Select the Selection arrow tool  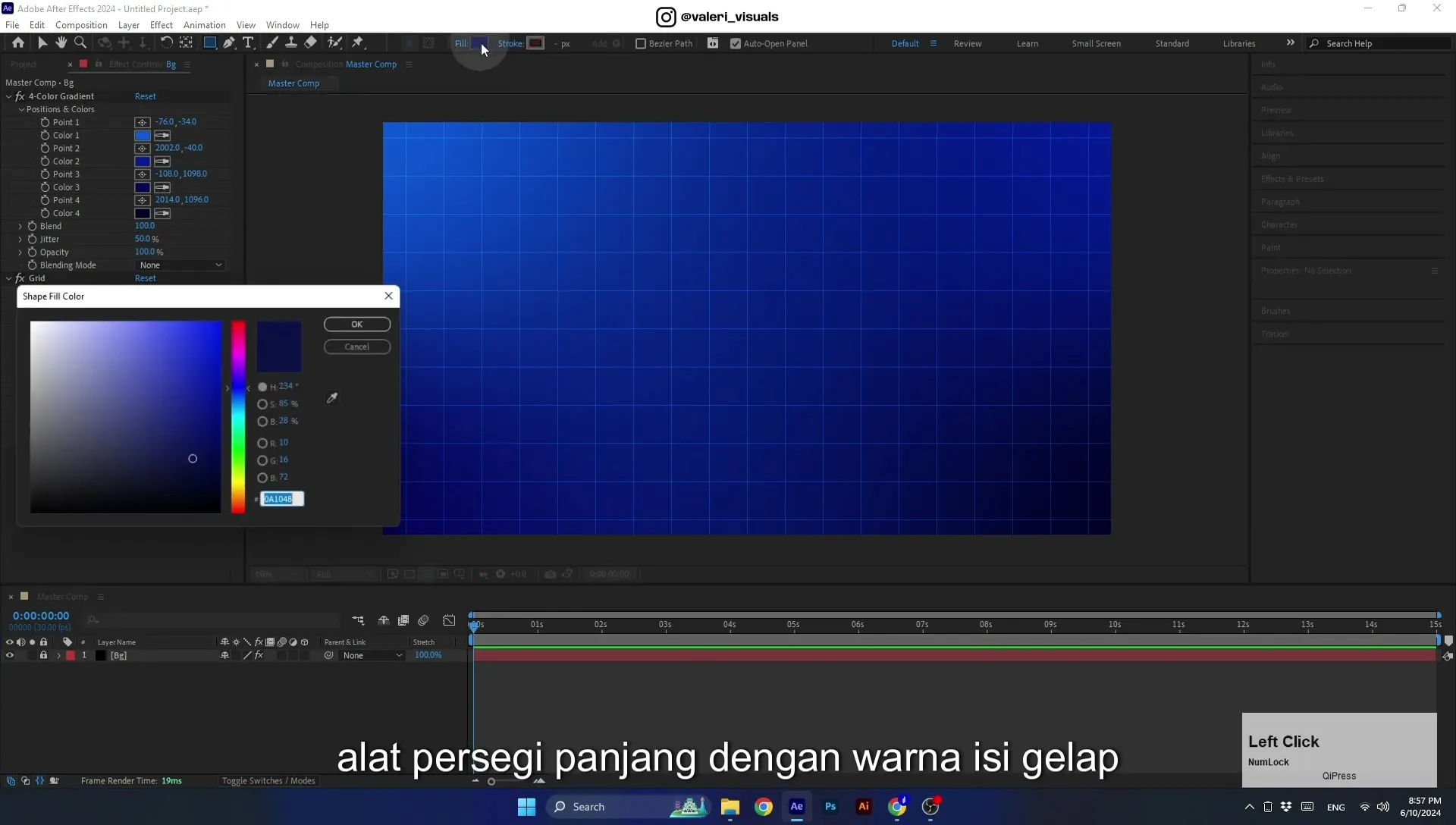click(42, 43)
